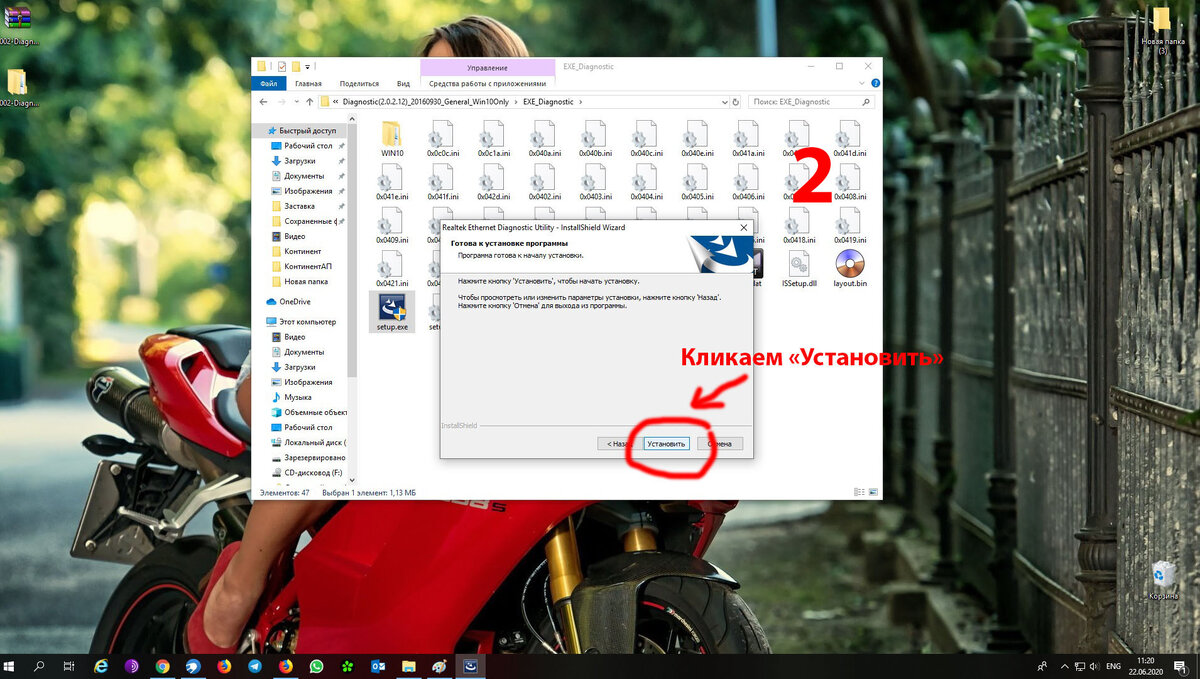
Task: Open WhatsApp from the taskbar
Action: 317,667
